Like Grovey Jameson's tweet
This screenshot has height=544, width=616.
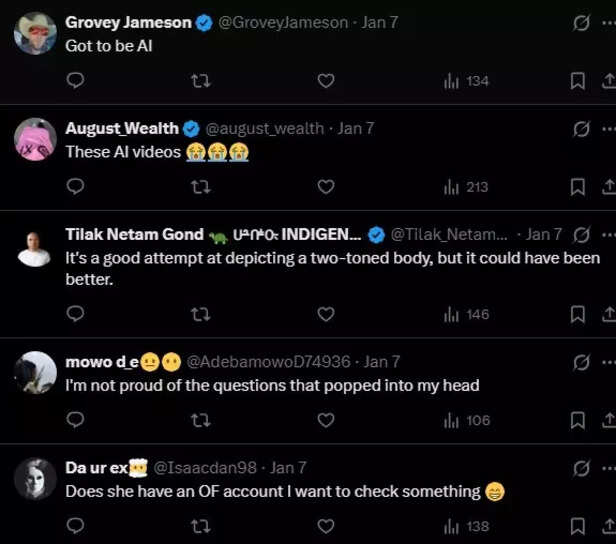325,81
